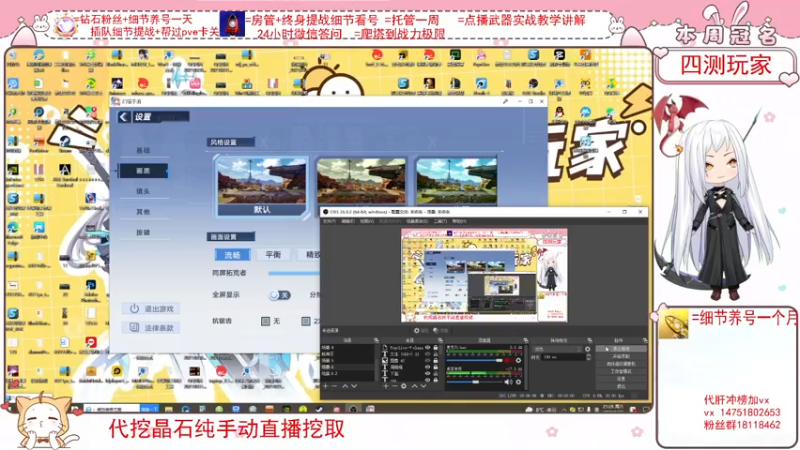The image size is (800, 450).
Task: Open 桌面音频 audio settings gear
Action: coord(518,382)
